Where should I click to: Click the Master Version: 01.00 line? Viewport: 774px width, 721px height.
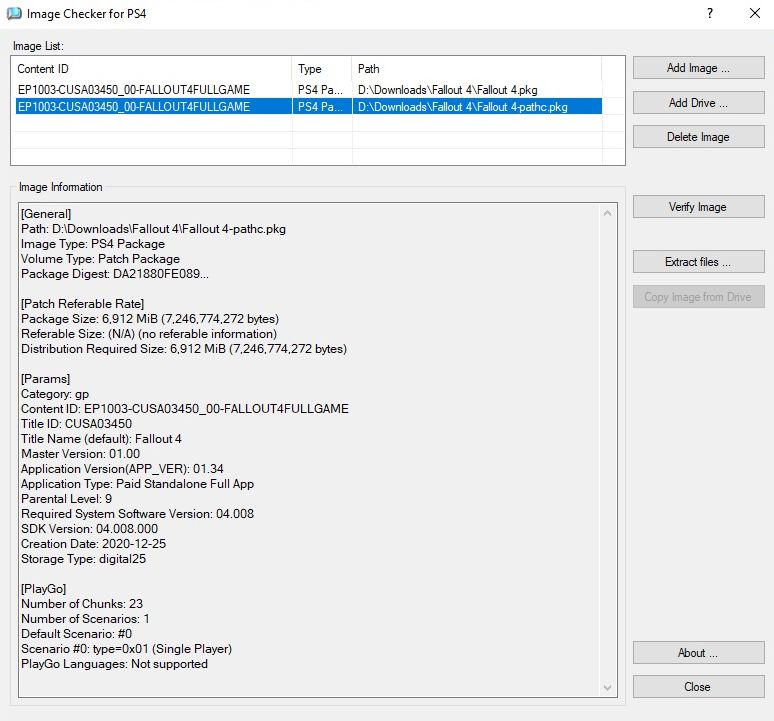tap(80, 454)
